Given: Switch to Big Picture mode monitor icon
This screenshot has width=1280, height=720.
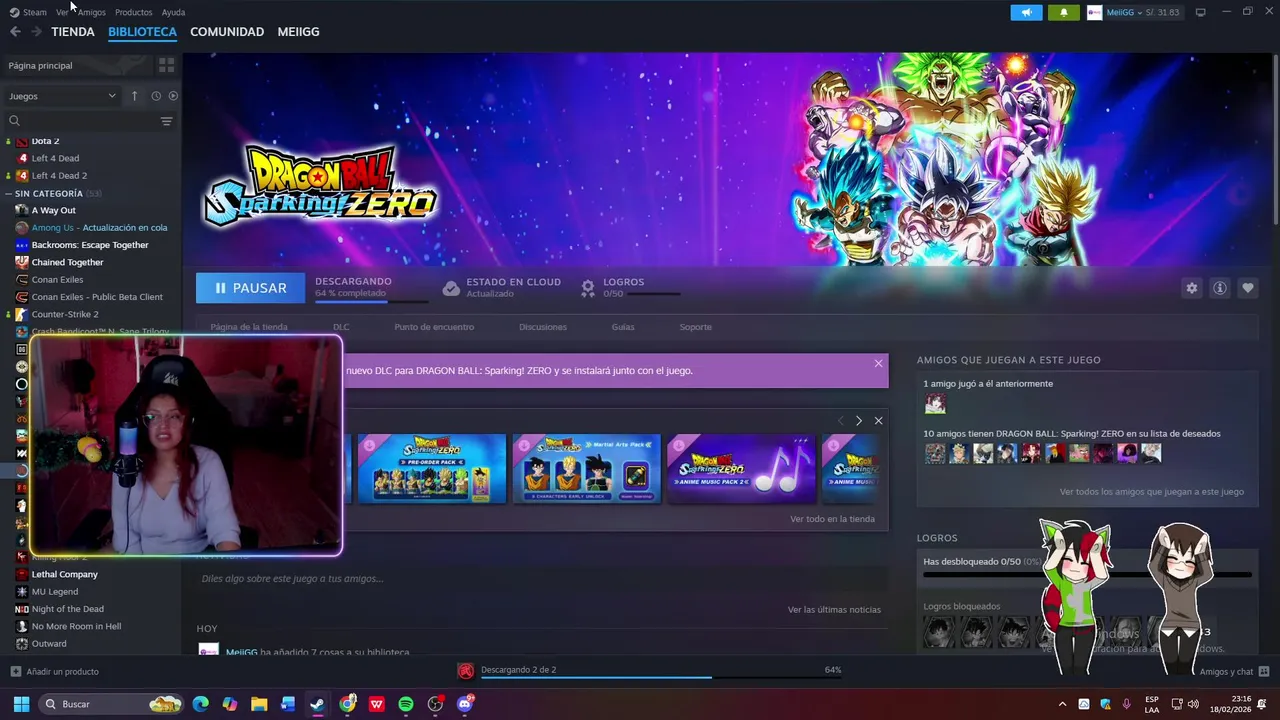Looking at the screenshot, I should point(1201,12).
